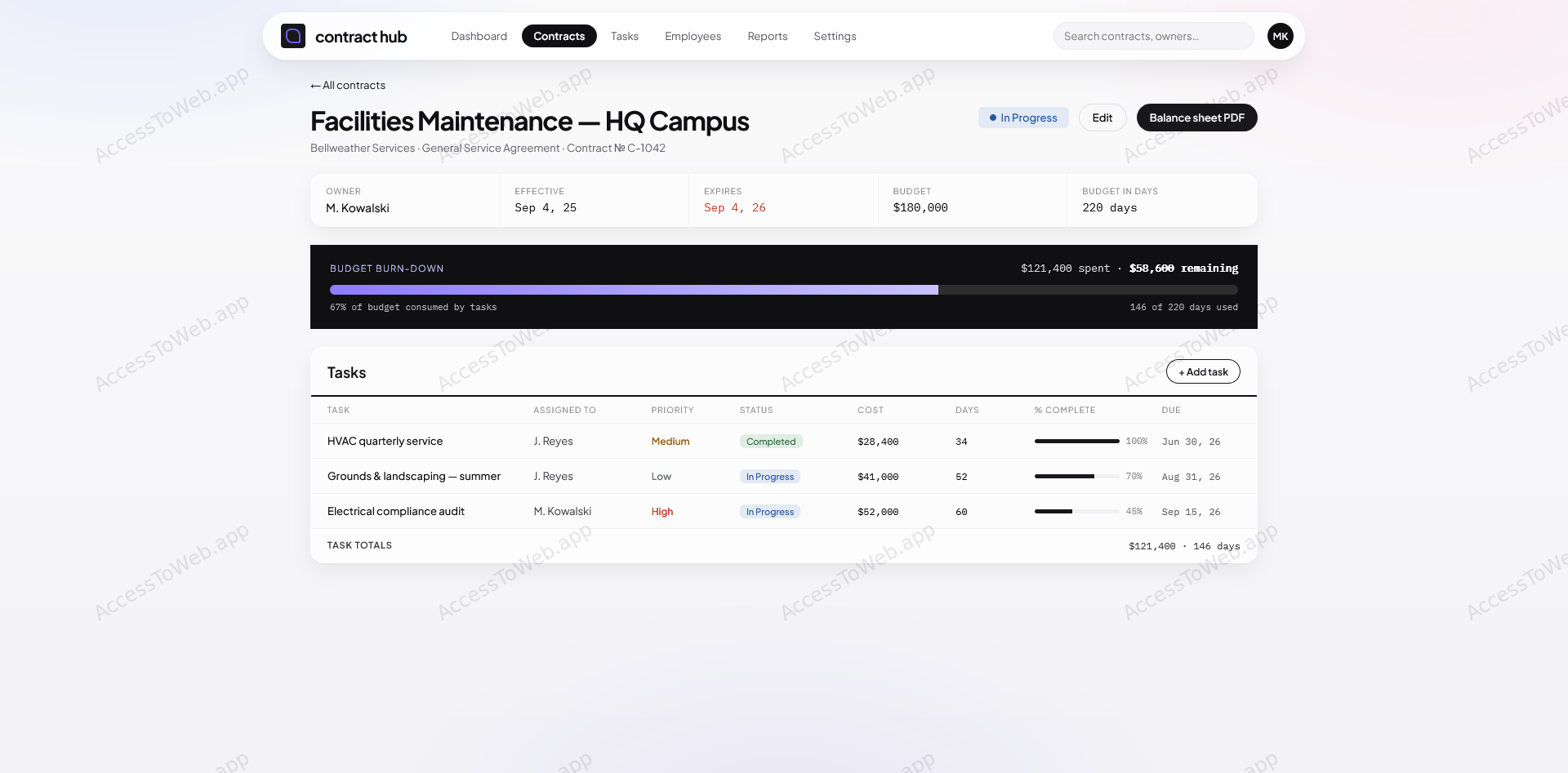
Task: Click the 146 of 220 days used text
Action: point(1184,307)
